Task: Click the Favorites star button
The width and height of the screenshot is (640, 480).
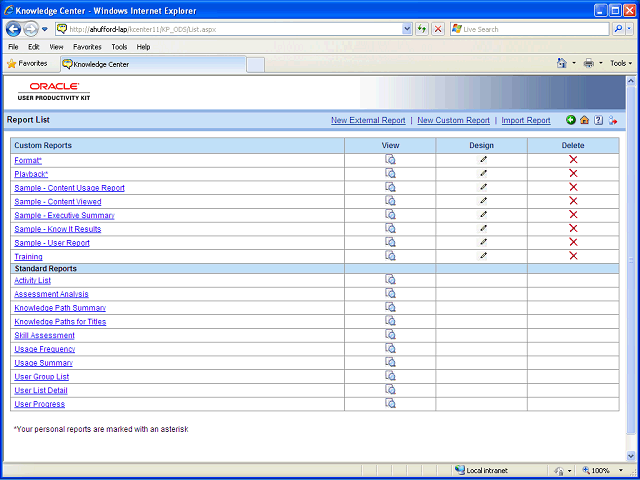Action: 27,64
